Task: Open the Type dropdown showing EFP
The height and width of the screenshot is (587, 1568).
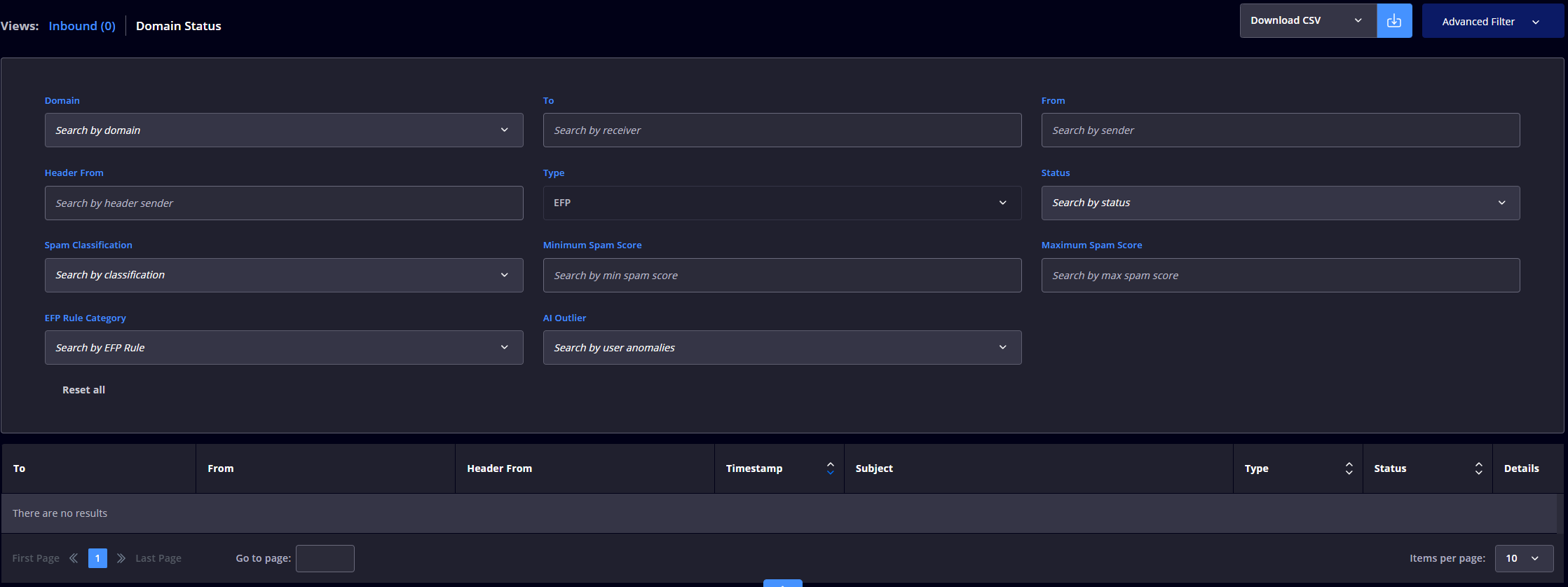Action: (x=782, y=203)
